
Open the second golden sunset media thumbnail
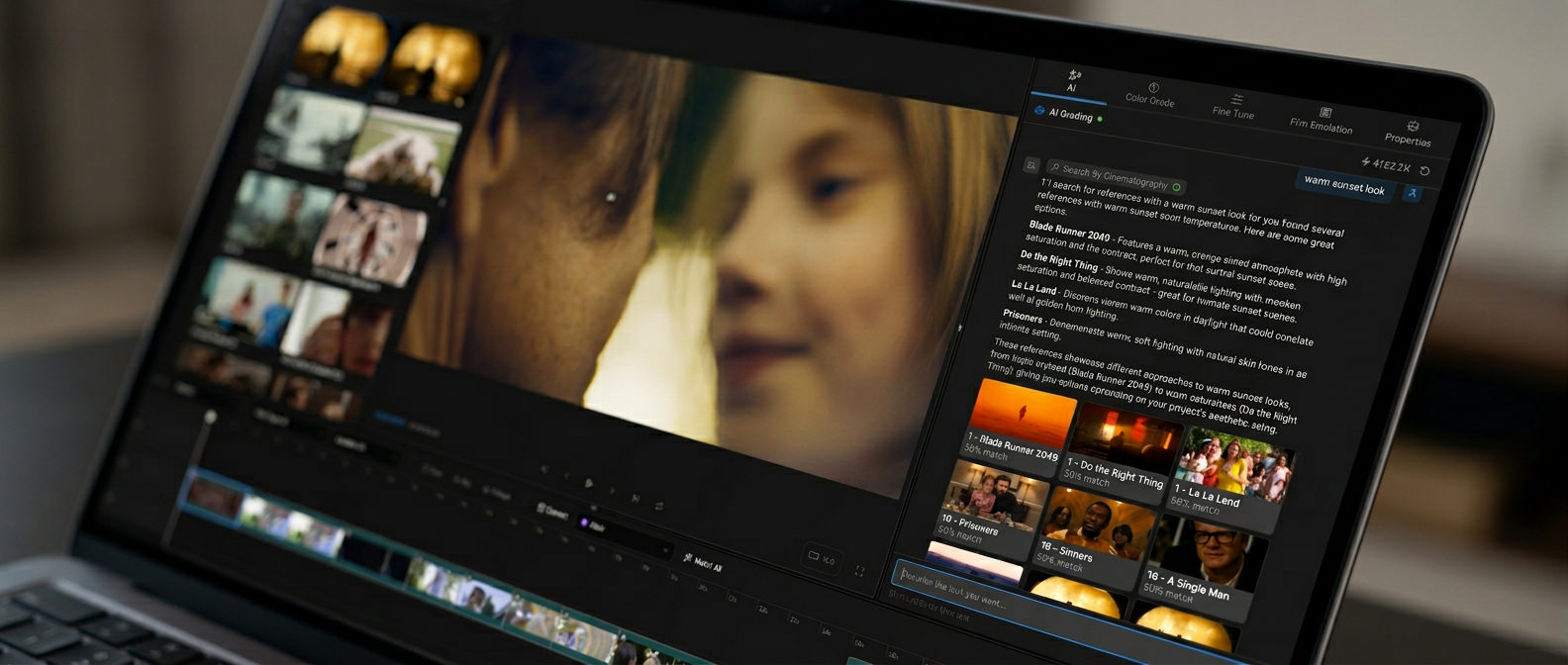(x=436, y=60)
